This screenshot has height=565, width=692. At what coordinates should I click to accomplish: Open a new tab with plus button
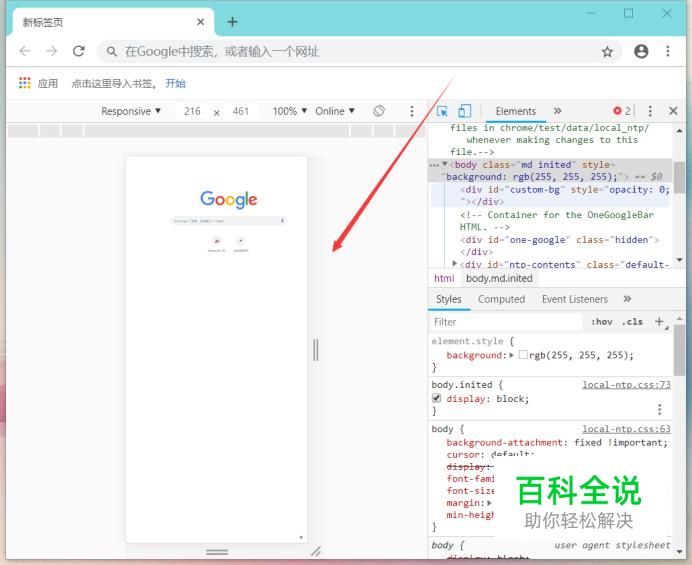(x=232, y=22)
